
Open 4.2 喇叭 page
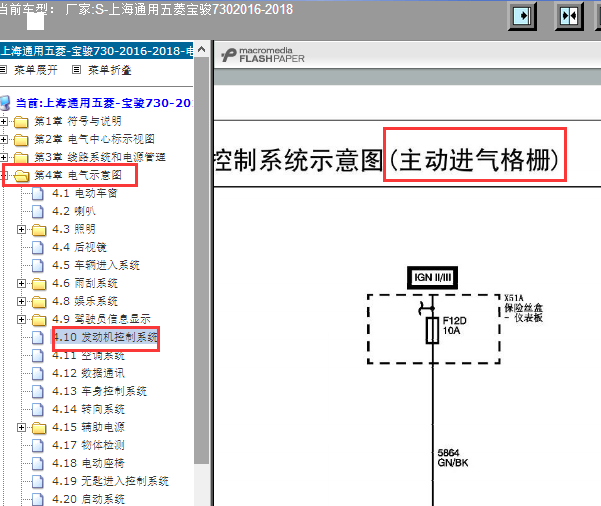[x=74, y=211]
